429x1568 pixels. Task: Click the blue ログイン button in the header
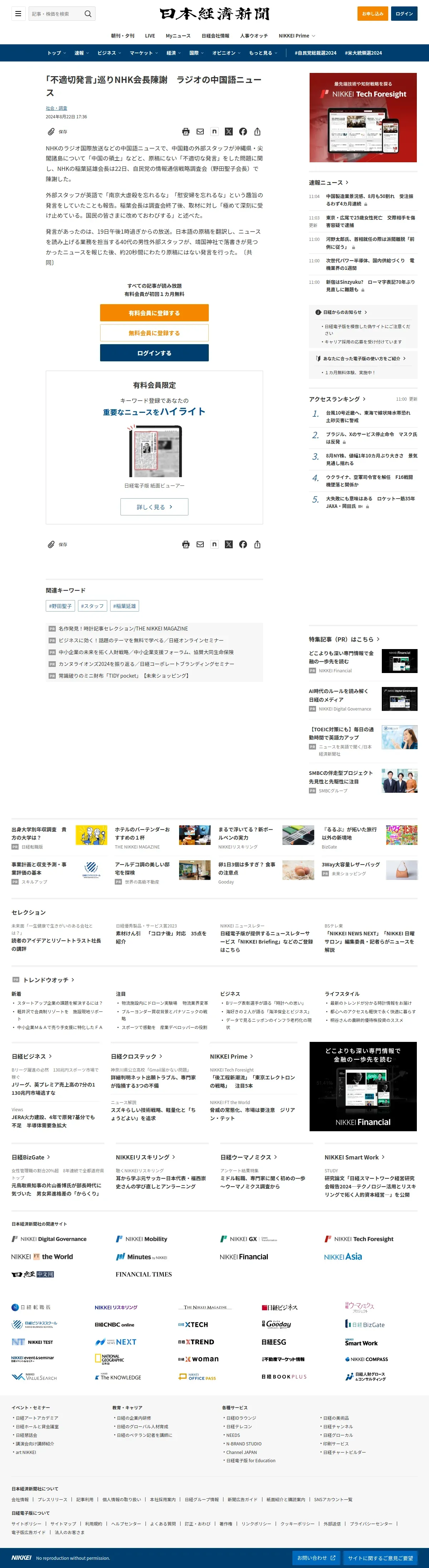[x=404, y=13]
